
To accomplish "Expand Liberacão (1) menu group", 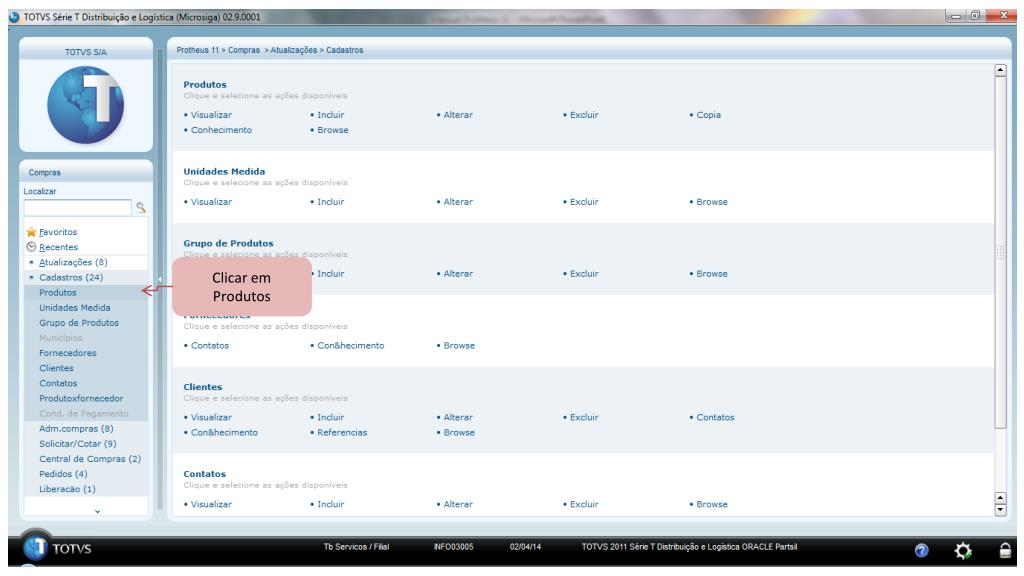I will pyautogui.click(x=67, y=488).
